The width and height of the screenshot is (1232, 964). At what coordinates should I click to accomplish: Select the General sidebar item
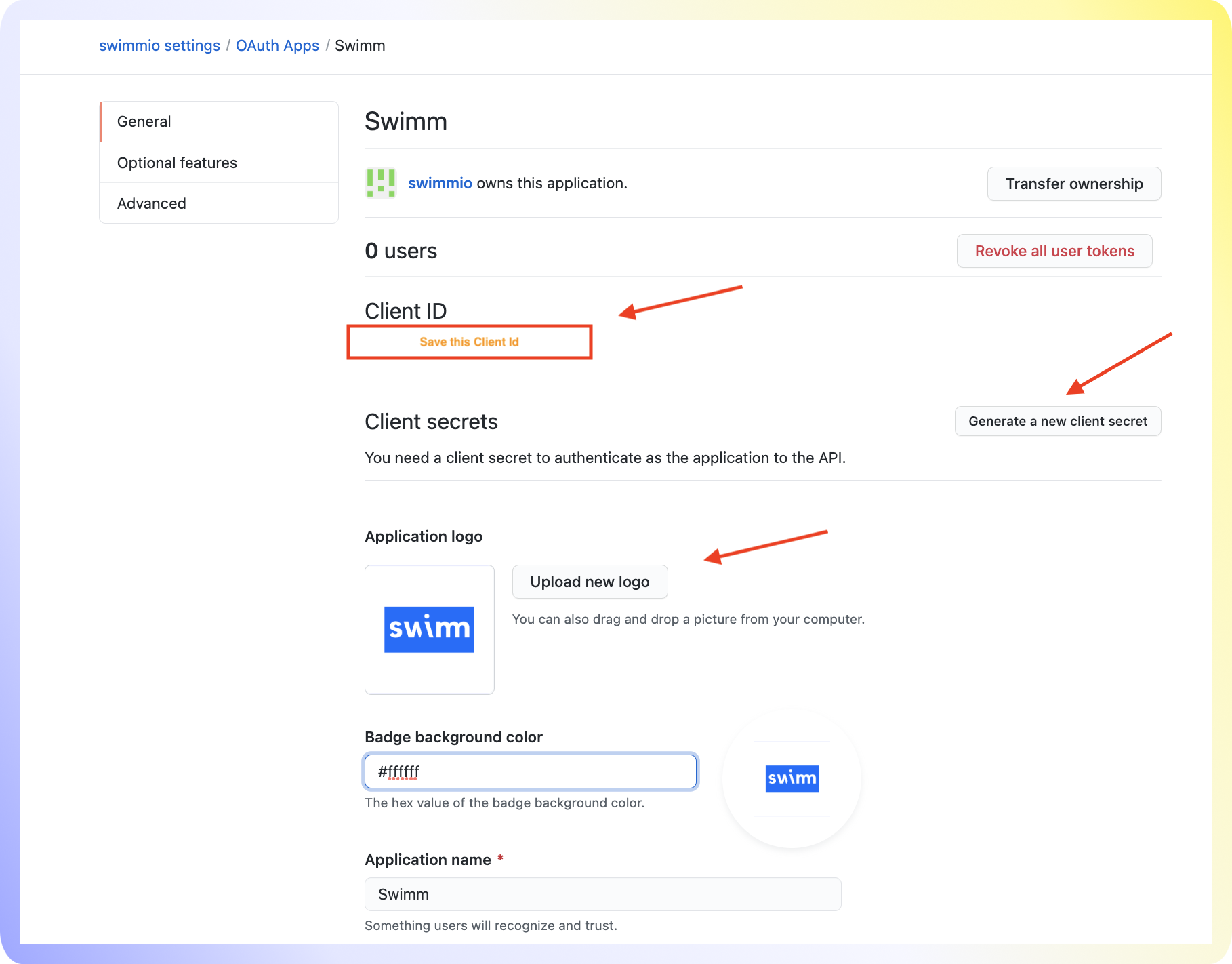[x=219, y=121]
